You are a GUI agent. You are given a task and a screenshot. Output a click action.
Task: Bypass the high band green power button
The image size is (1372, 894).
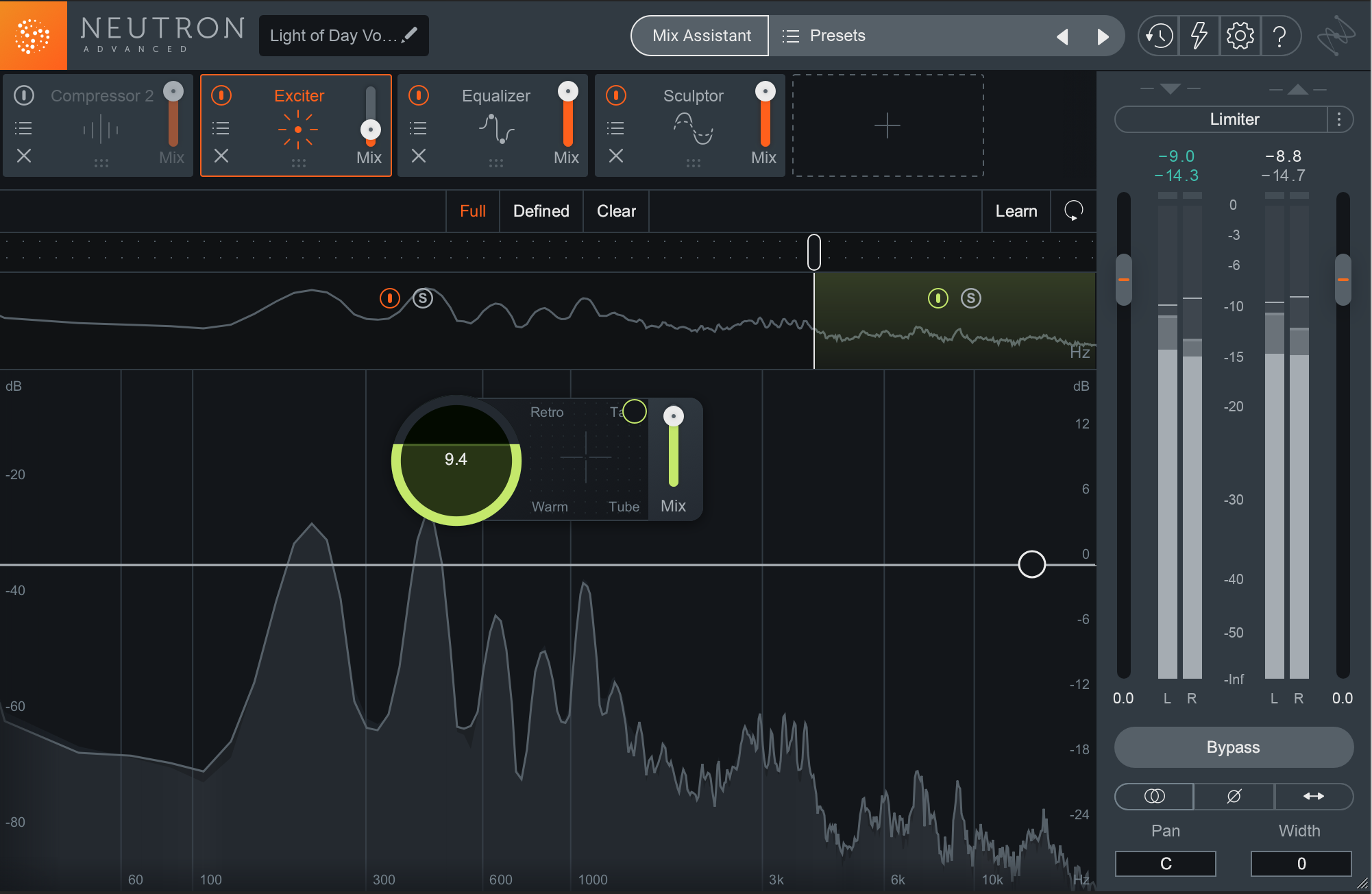(x=938, y=298)
